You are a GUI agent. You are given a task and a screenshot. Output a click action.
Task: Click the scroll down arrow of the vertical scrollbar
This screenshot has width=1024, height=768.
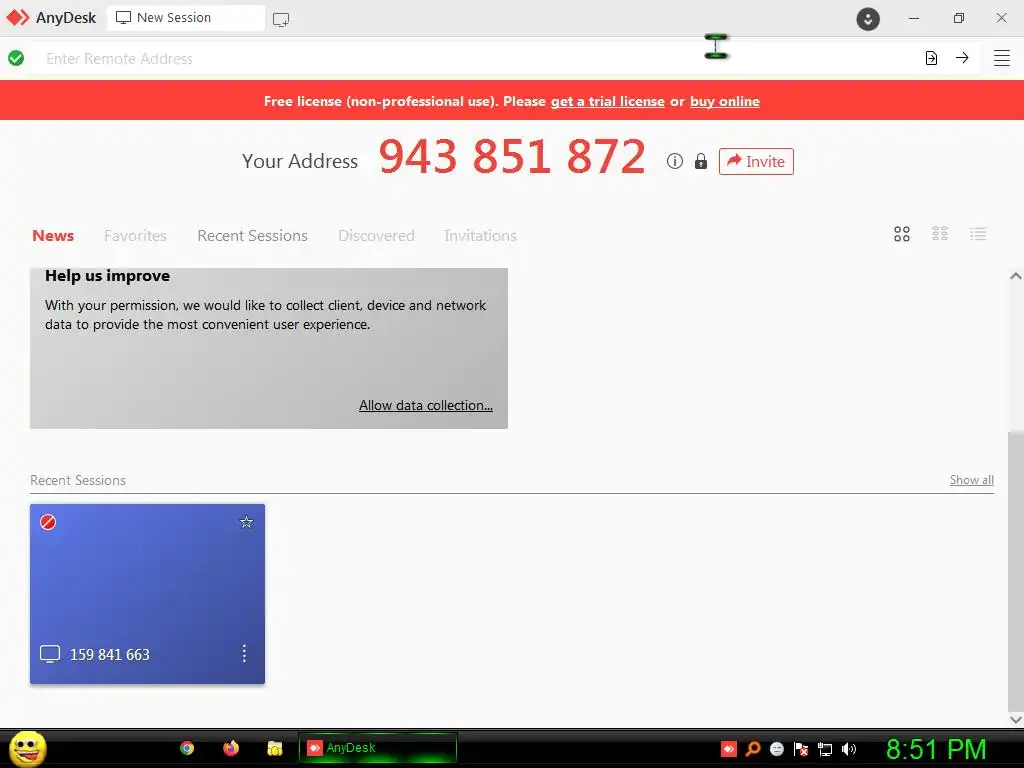tap(1016, 719)
